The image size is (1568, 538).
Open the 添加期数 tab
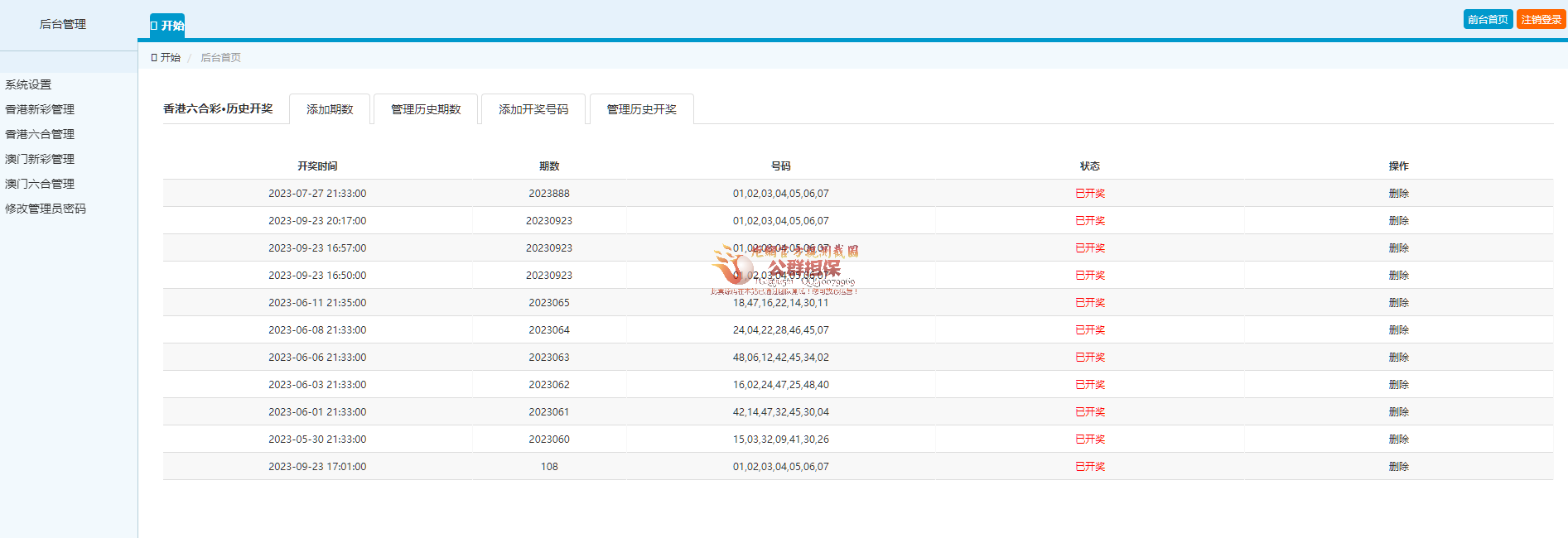330,109
